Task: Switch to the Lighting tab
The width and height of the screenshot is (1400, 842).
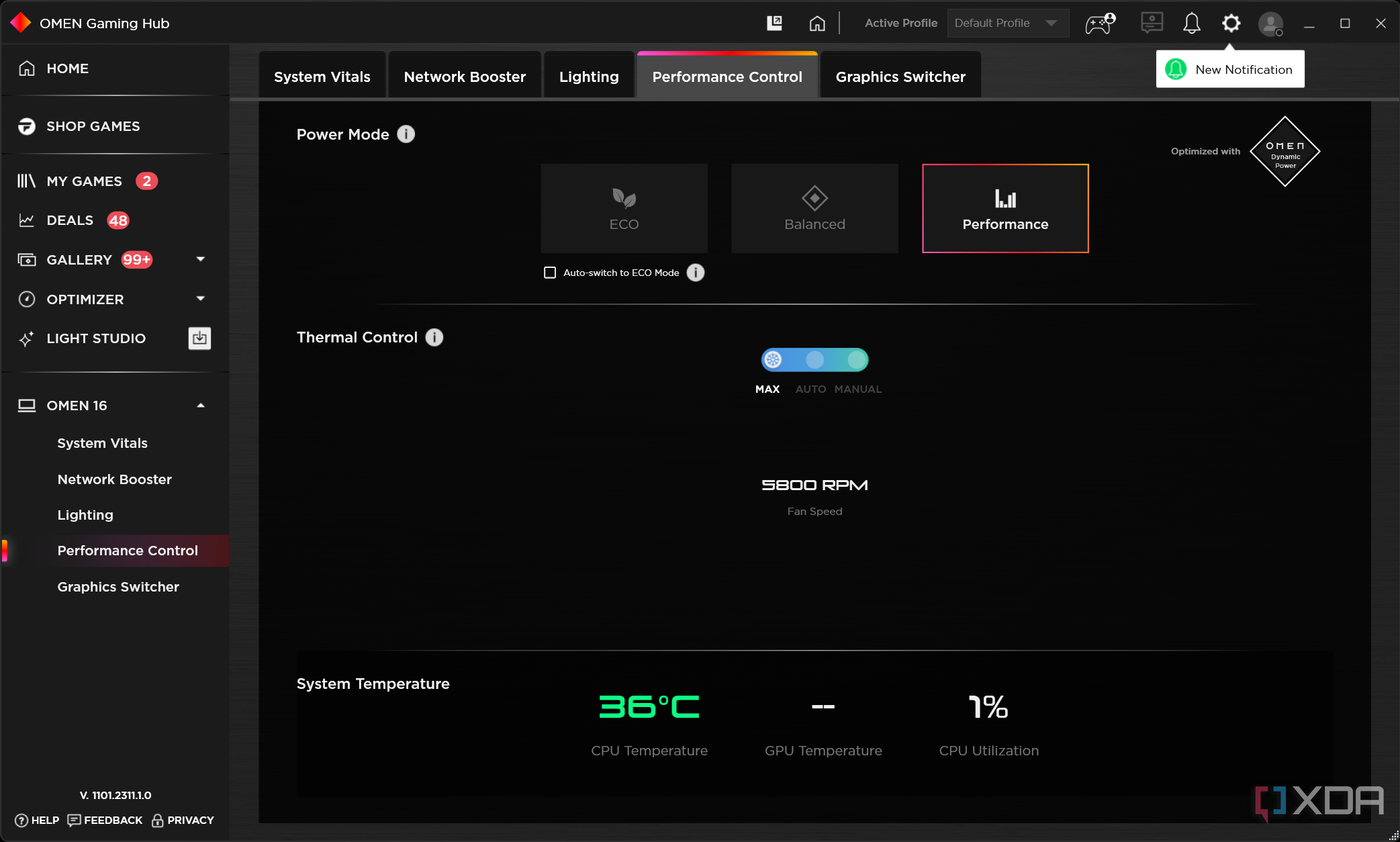Action: tap(589, 77)
